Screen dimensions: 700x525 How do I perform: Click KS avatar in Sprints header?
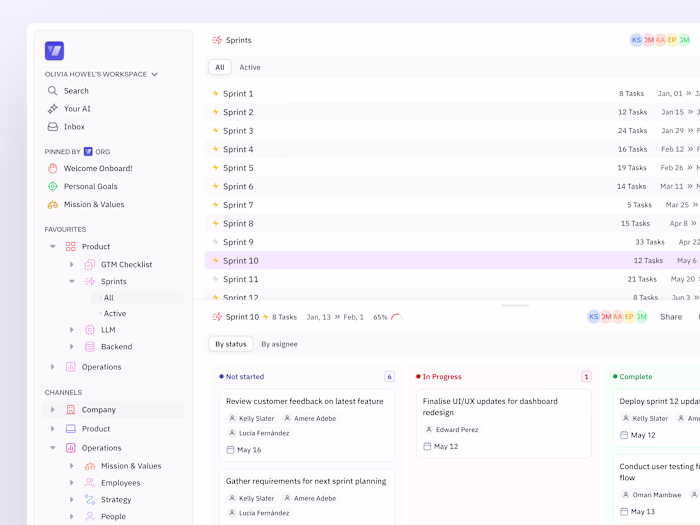coord(636,40)
